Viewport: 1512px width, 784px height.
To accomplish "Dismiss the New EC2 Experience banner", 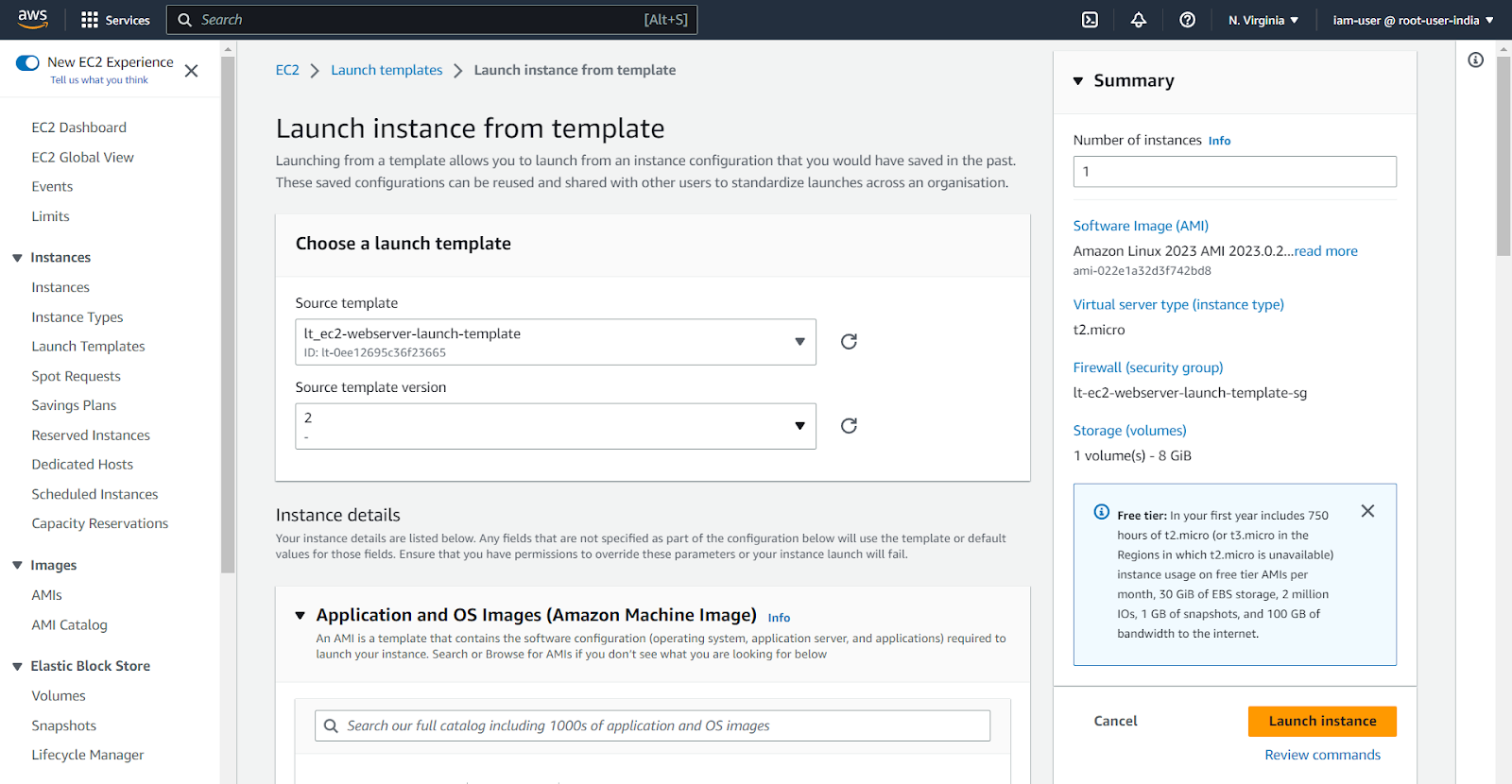I will [191, 71].
